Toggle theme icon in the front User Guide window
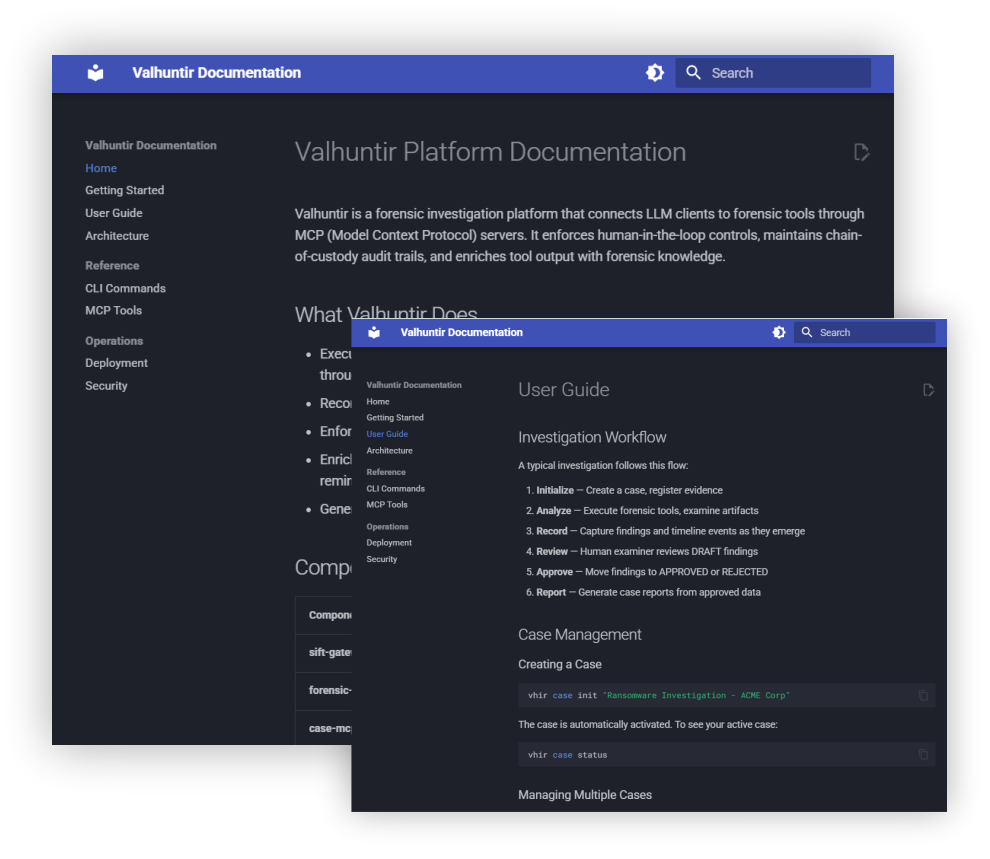 pyautogui.click(x=779, y=333)
